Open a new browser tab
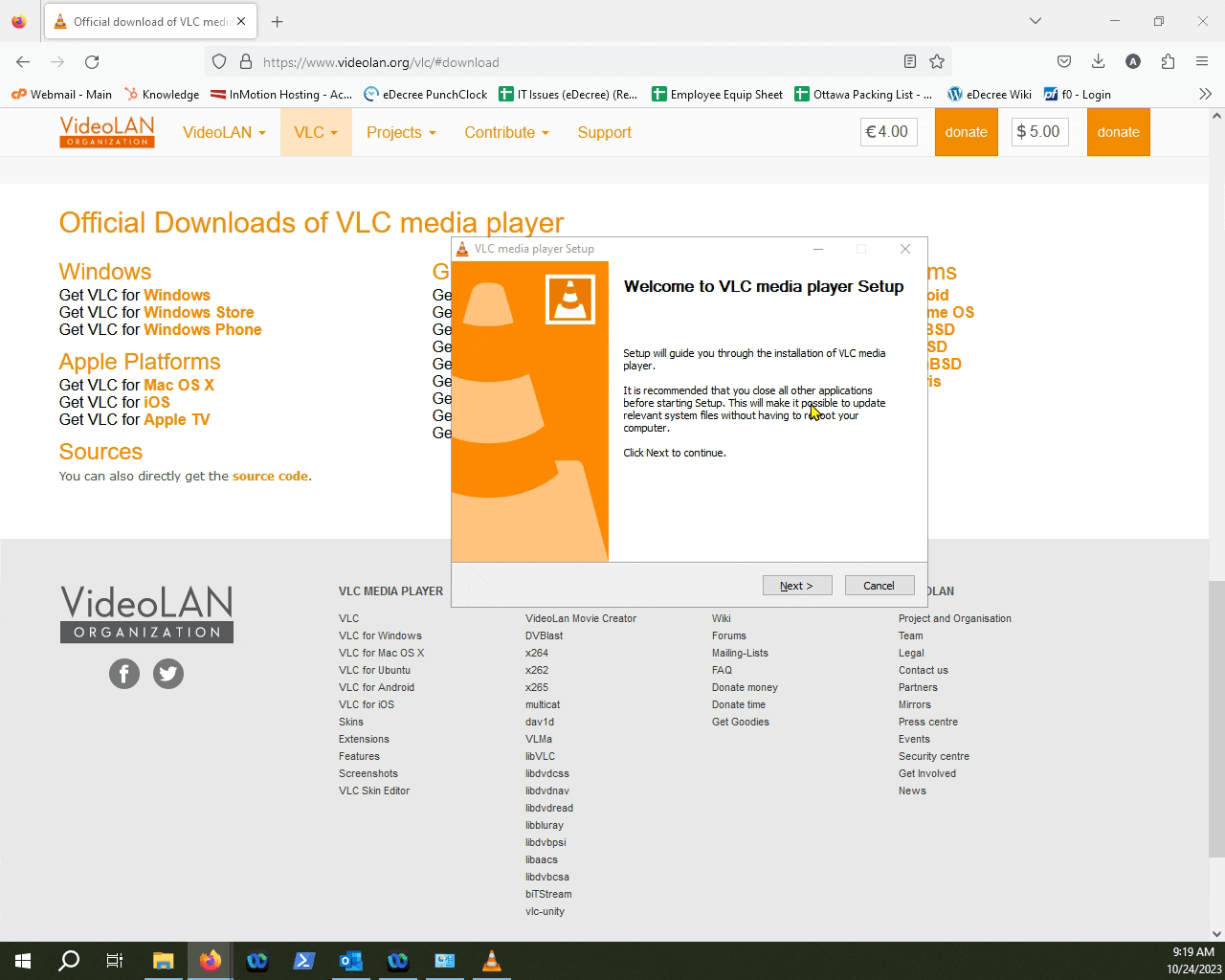The width and height of the screenshot is (1225, 980). [x=277, y=21]
